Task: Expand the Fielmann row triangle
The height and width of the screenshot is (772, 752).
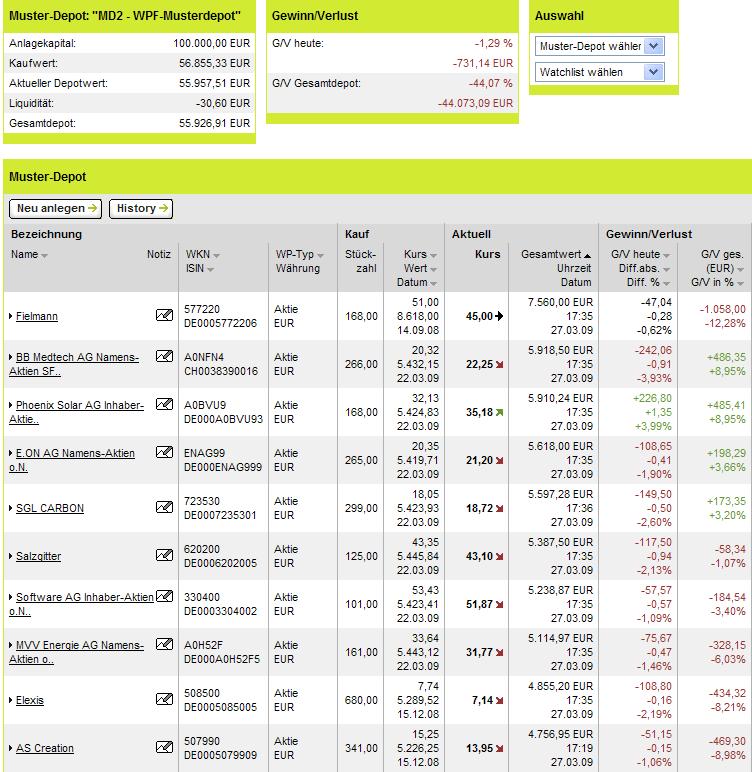Action: coord(11,316)
